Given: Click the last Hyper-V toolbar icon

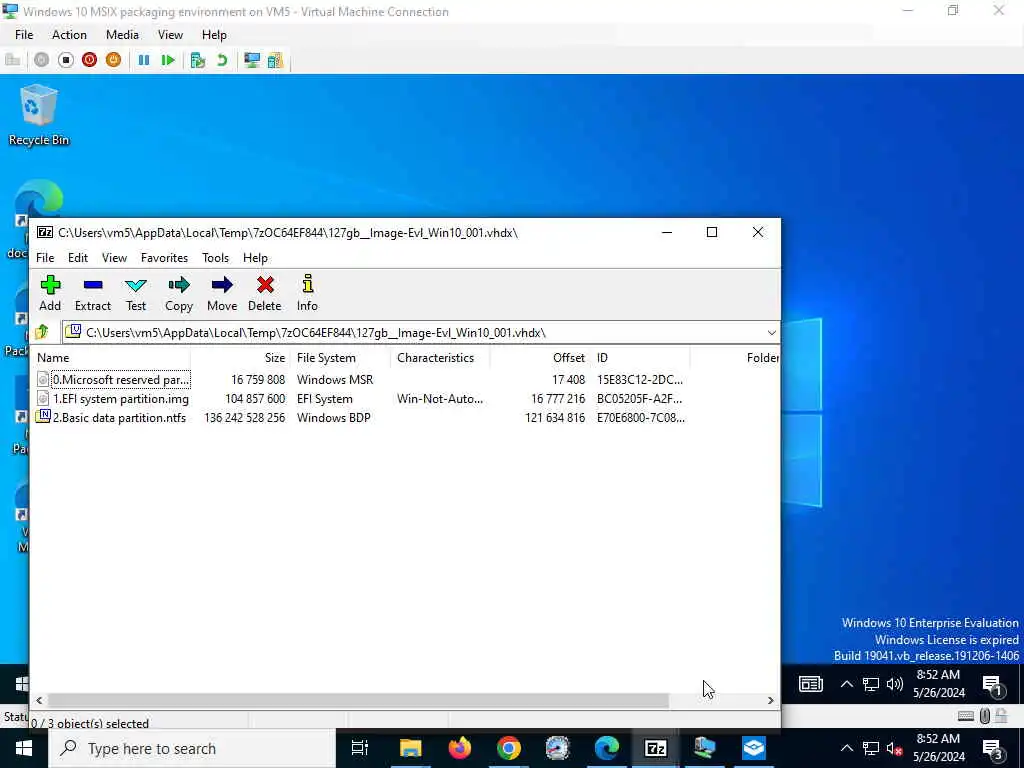Looking at the screenshot, I should 275,60.
